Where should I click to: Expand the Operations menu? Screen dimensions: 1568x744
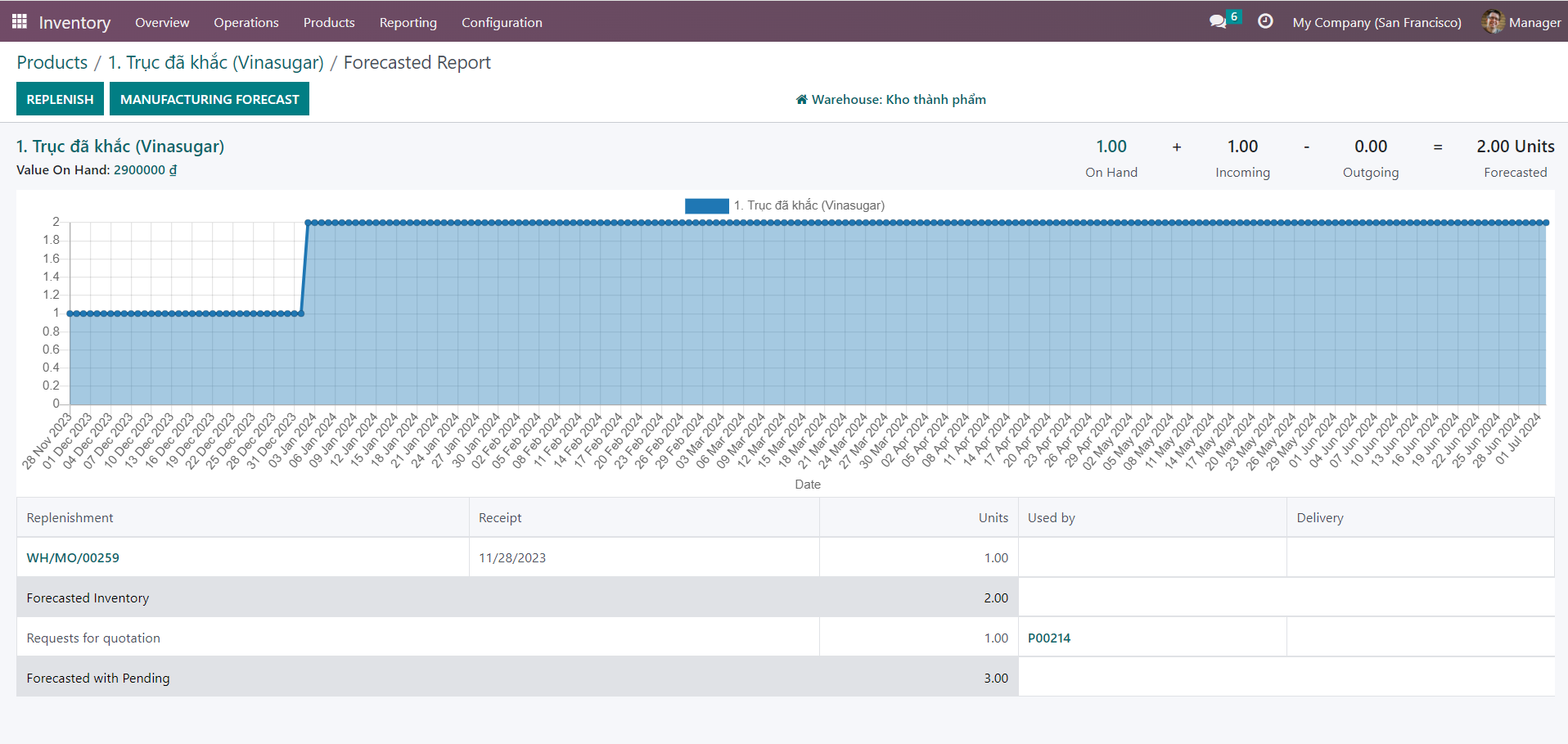point(246,23)
